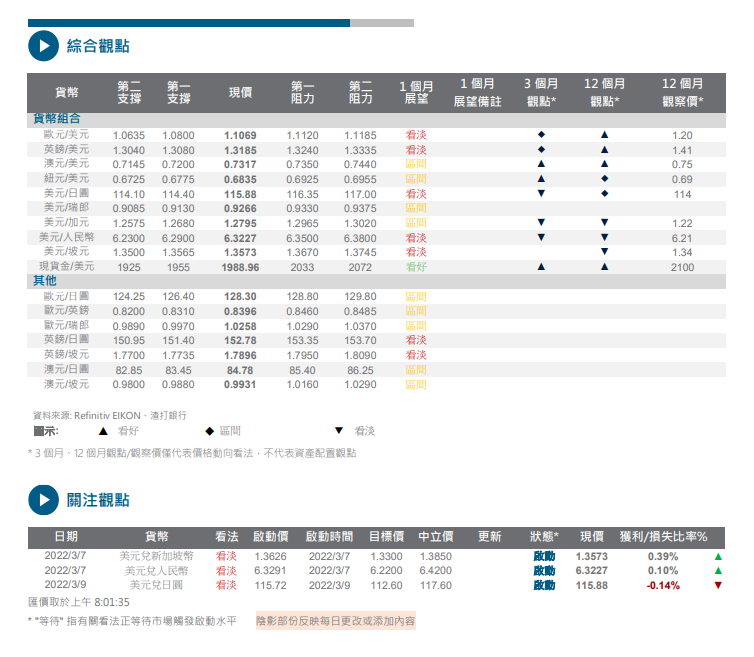Click green up arrow in 美元兌新加坡幣 row
This screenshot has width=754, height=657.
(718, 556)
